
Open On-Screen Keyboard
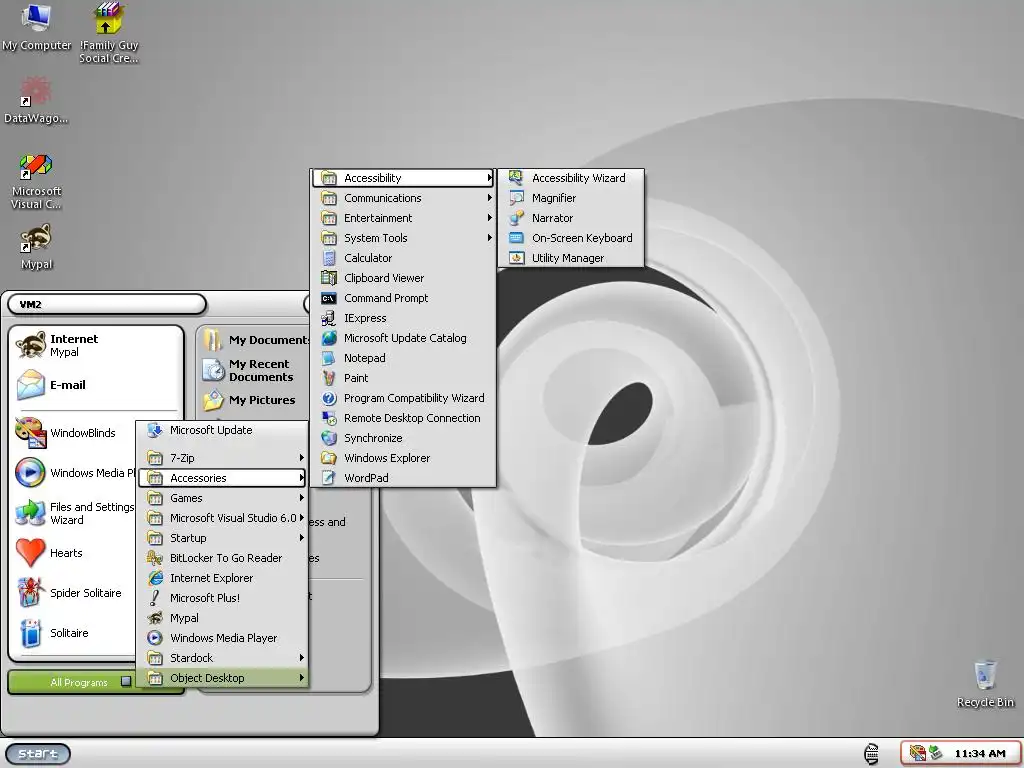pos(571,238)
